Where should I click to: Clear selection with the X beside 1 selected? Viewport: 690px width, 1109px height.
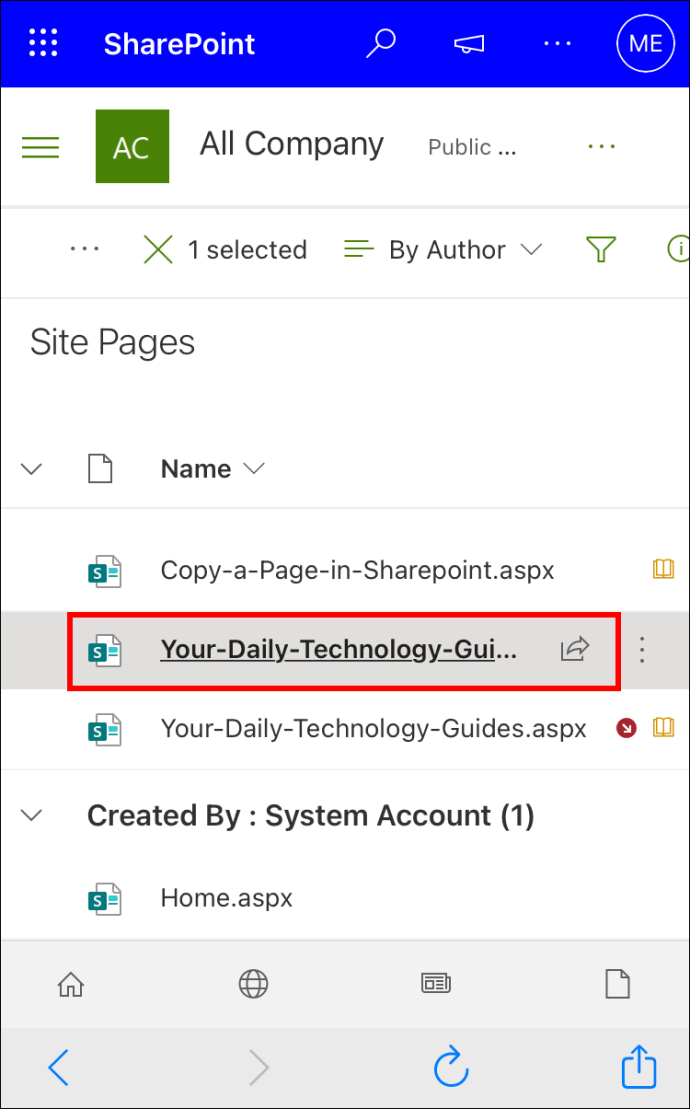pyautogui.click(x=158, y=250)
